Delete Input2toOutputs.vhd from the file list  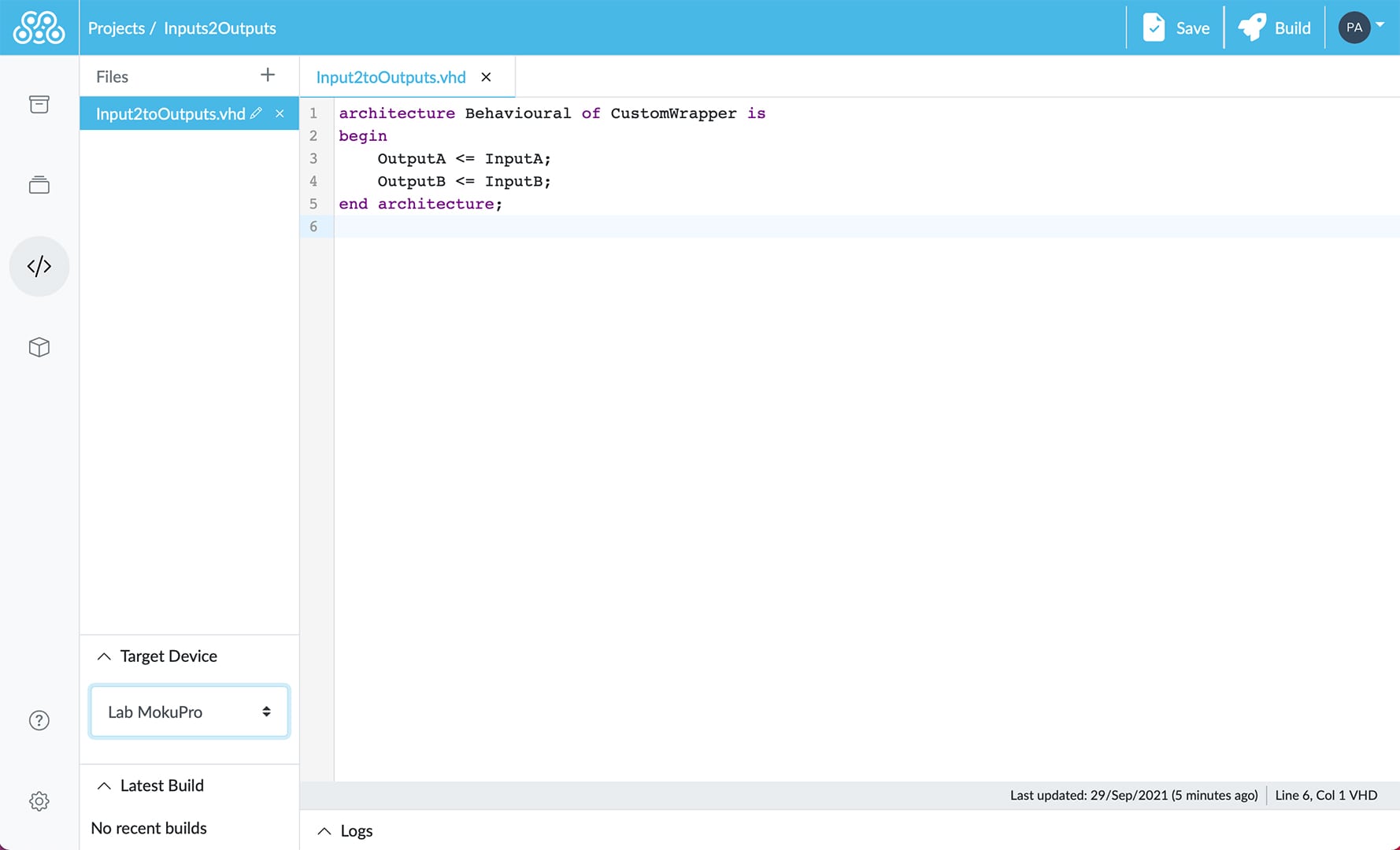tap(280, 113)
